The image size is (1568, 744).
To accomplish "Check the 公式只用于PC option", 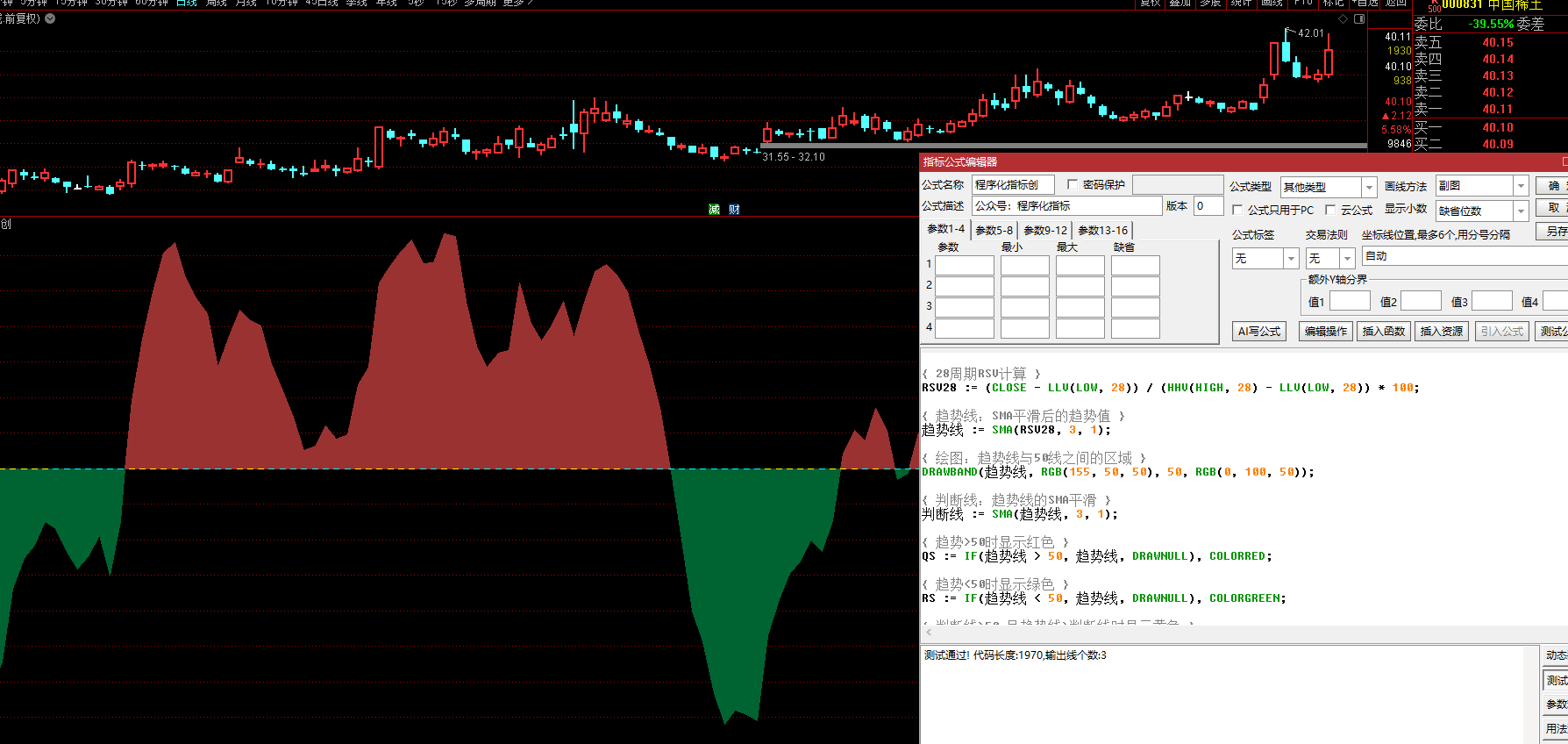I will click(x=1237, y=210).
